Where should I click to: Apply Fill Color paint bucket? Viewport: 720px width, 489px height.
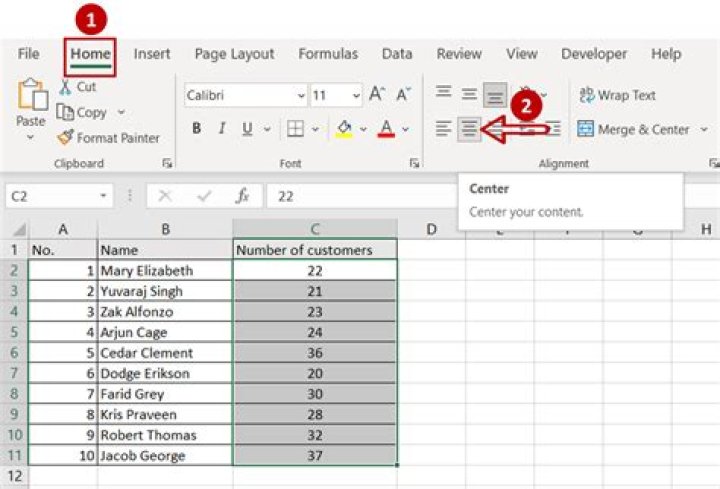tap(344, 129)
